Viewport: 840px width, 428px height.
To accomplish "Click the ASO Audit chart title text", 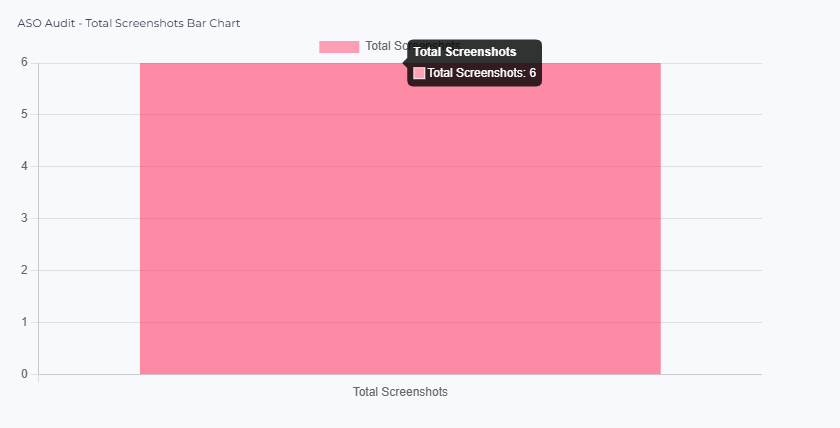I will pos(128,23).
